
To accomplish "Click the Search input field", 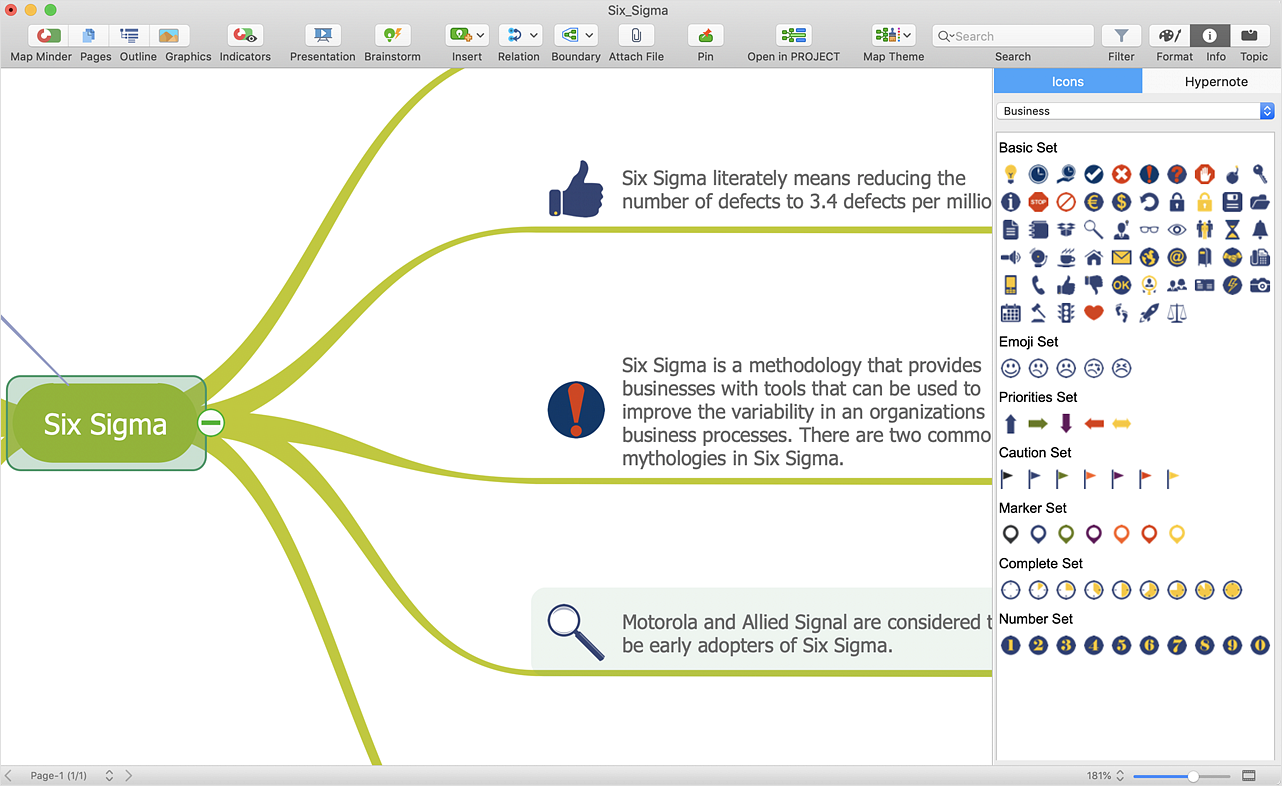I will tap(1020, 36).
